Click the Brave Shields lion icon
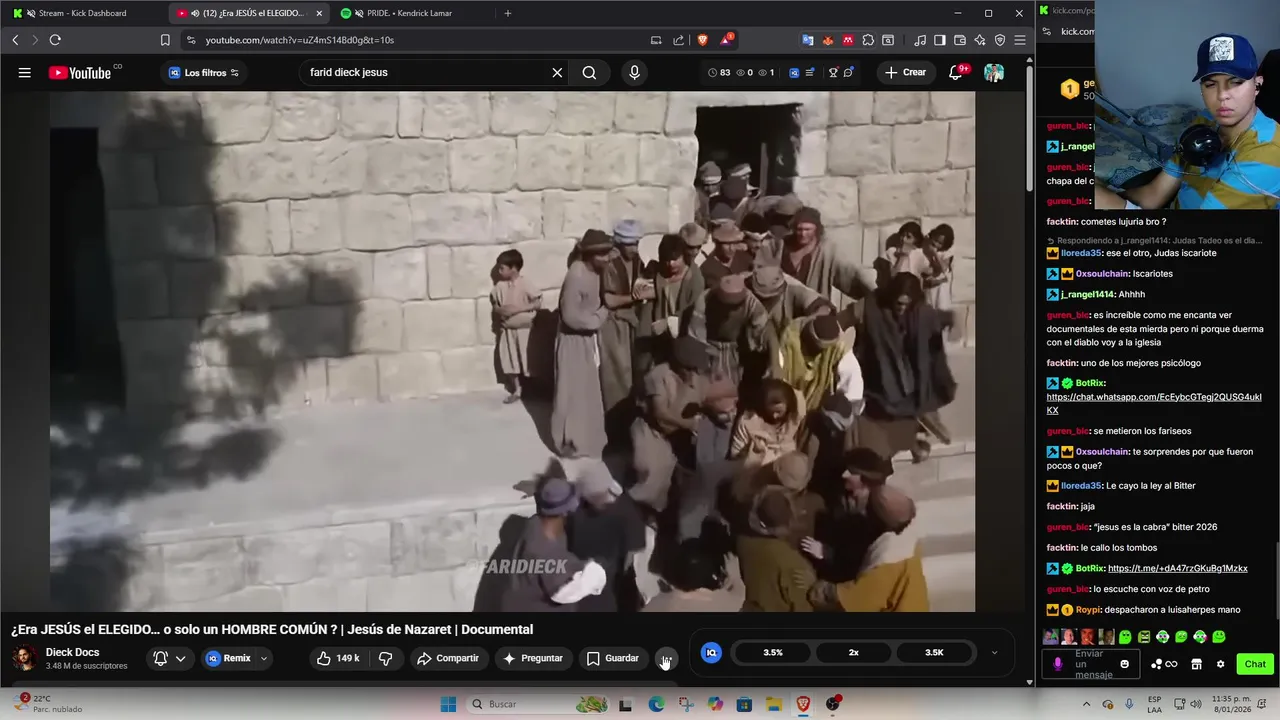 coord(702,40)
